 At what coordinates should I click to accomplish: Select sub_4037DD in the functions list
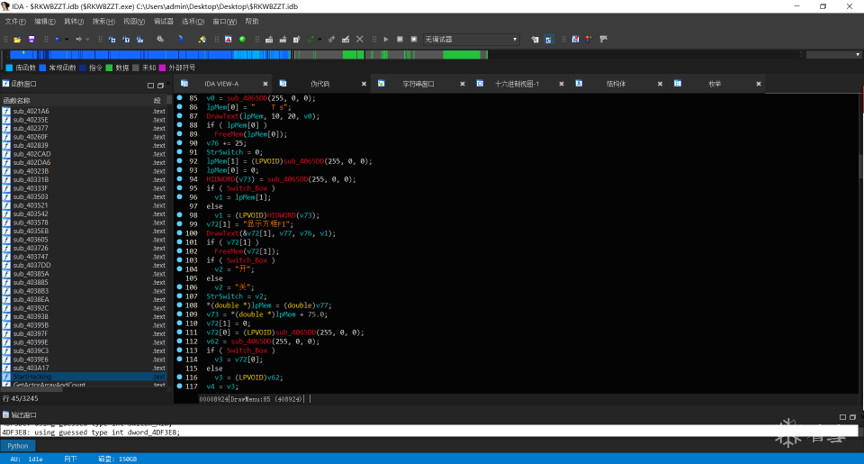point(32,265)
